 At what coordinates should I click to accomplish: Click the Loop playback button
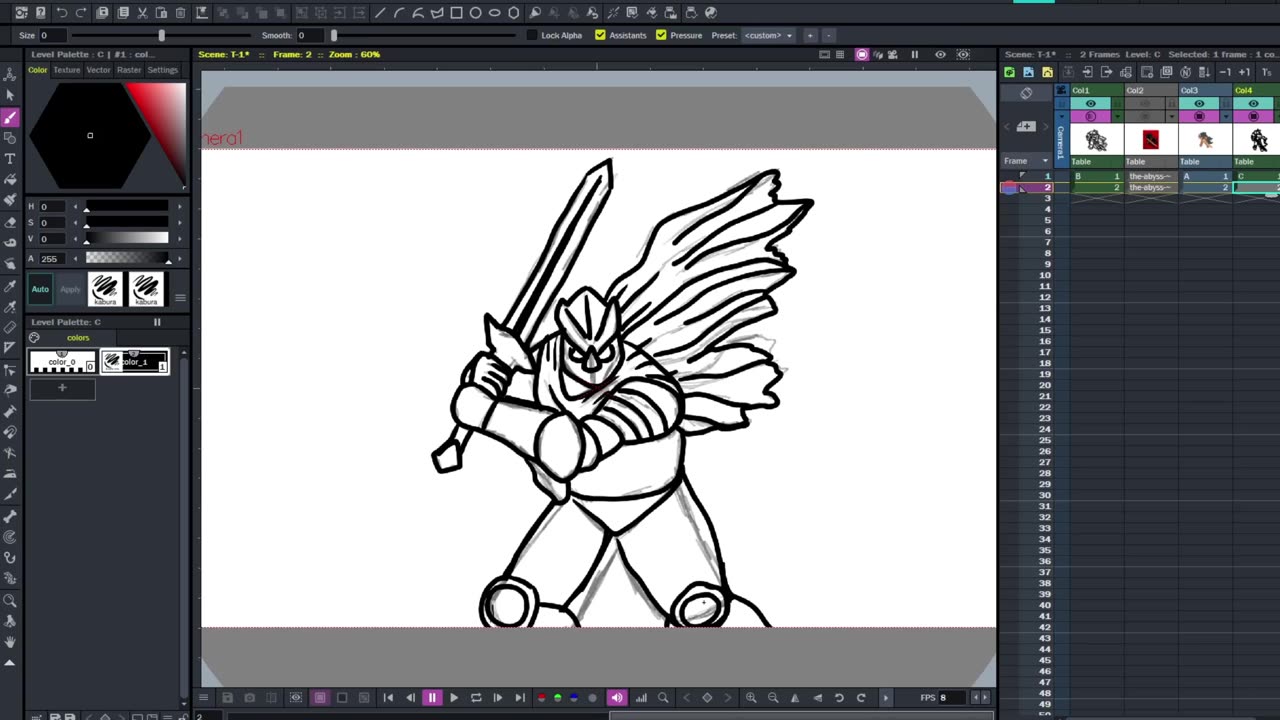pyautogui.click(x=476, y=698)
